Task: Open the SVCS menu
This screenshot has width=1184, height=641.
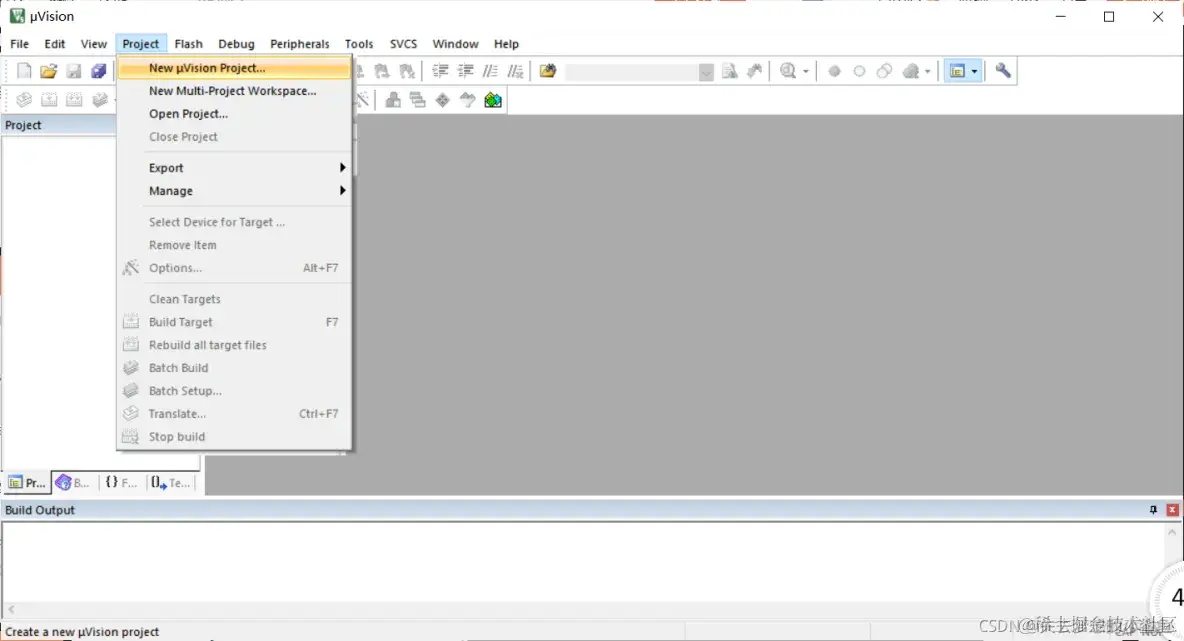Action: click(403, 44)
